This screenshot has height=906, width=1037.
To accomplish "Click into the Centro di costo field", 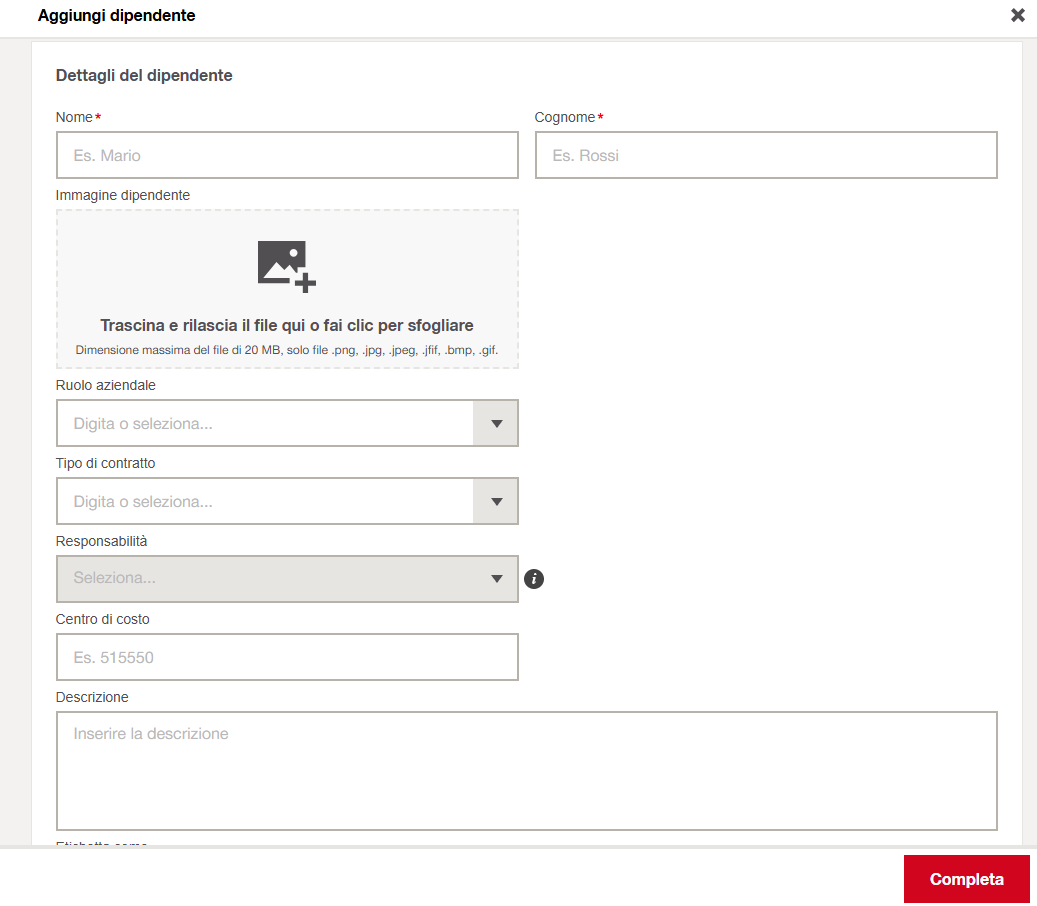I will 287,658.
